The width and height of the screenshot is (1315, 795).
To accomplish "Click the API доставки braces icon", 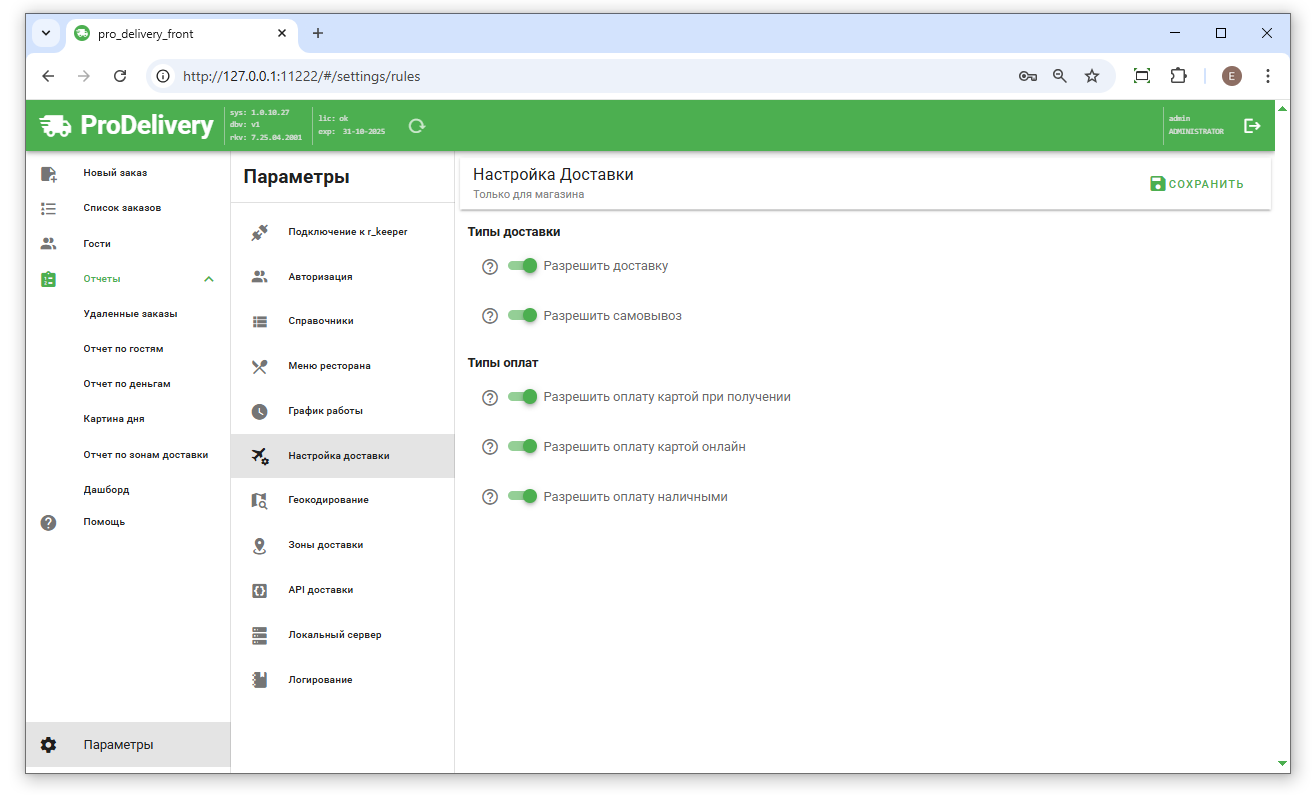I will pos(259,590).
